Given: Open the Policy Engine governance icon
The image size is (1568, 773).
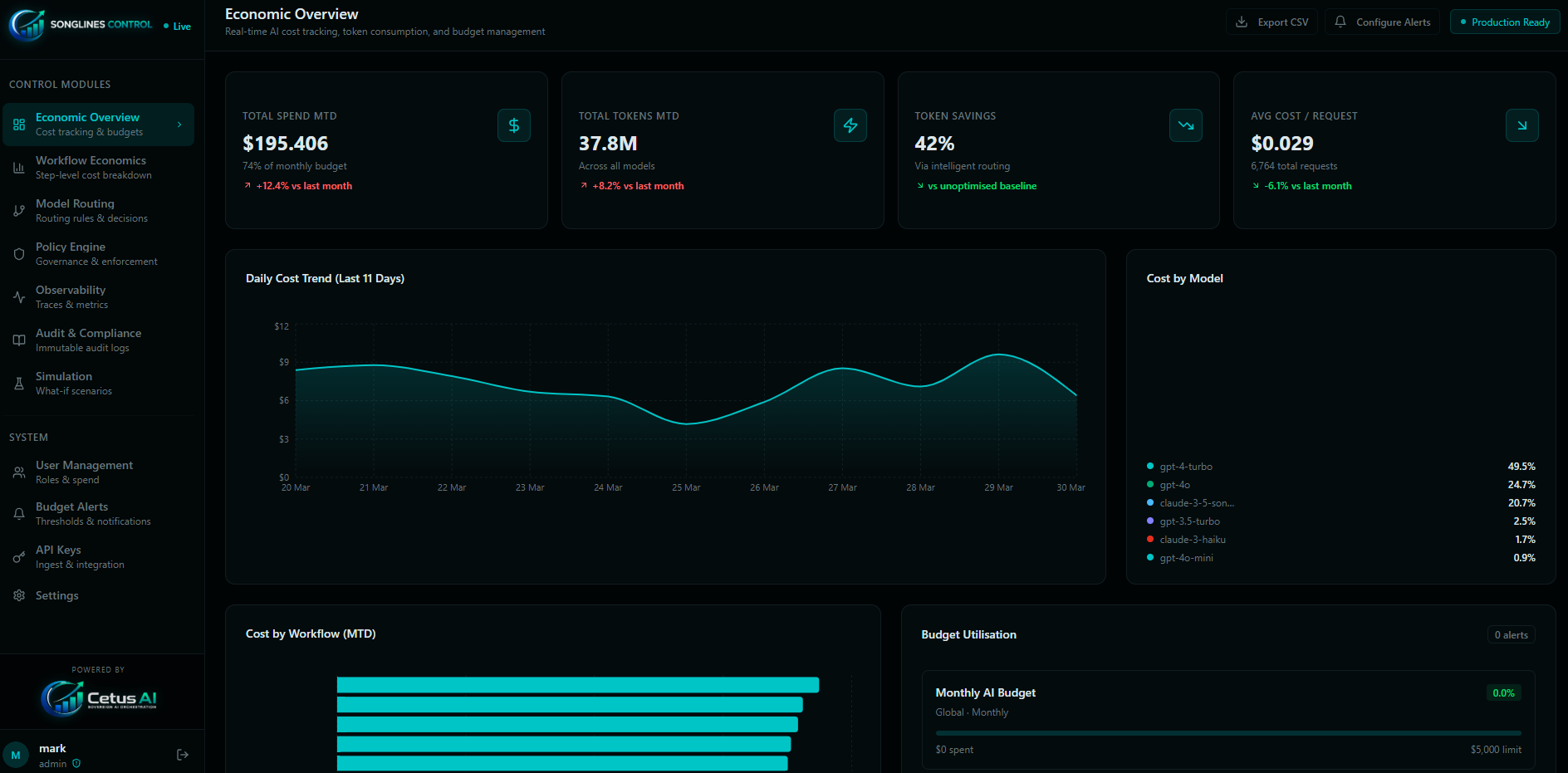Looking at the screenshot, I should click(x=19, y=253).
